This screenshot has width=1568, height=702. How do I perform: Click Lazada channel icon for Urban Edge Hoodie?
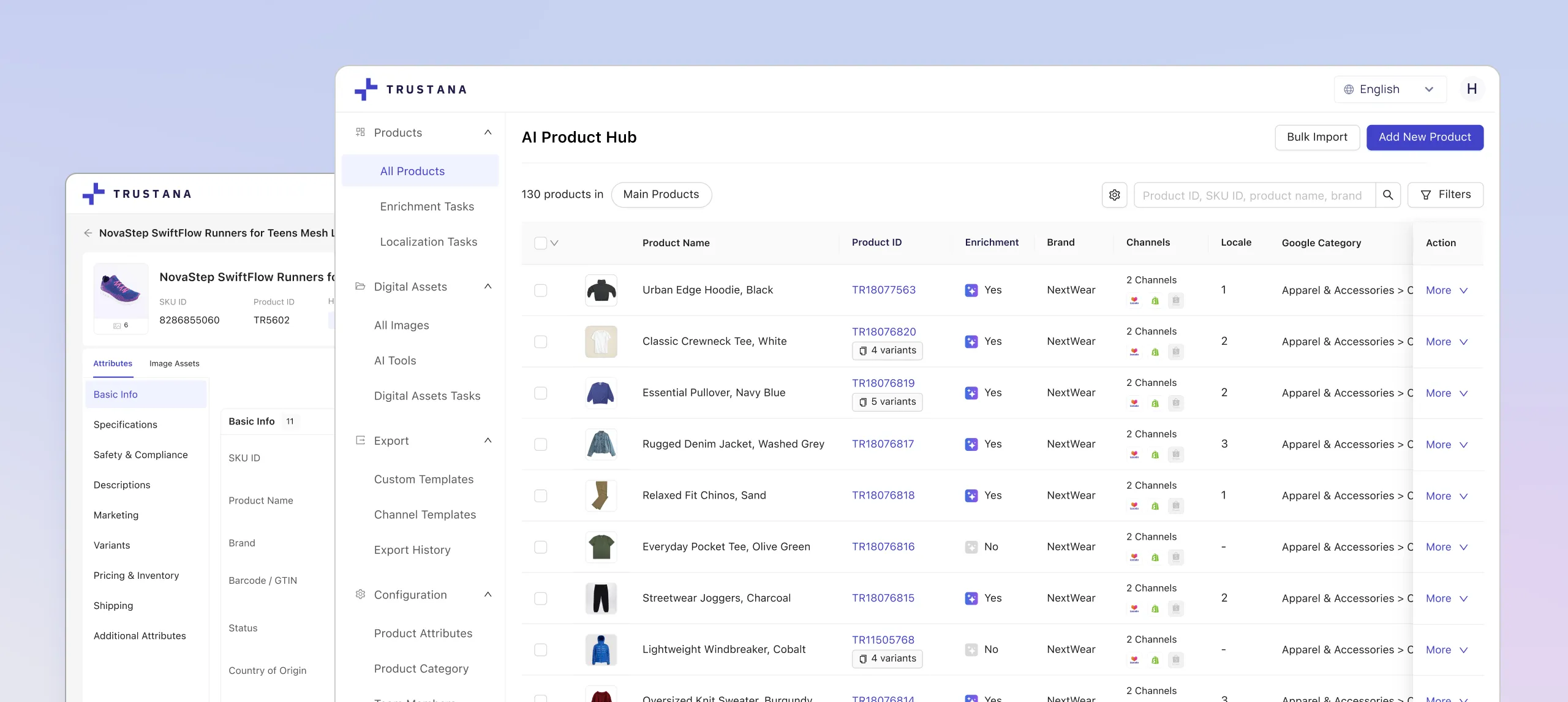pos(1134,301)
